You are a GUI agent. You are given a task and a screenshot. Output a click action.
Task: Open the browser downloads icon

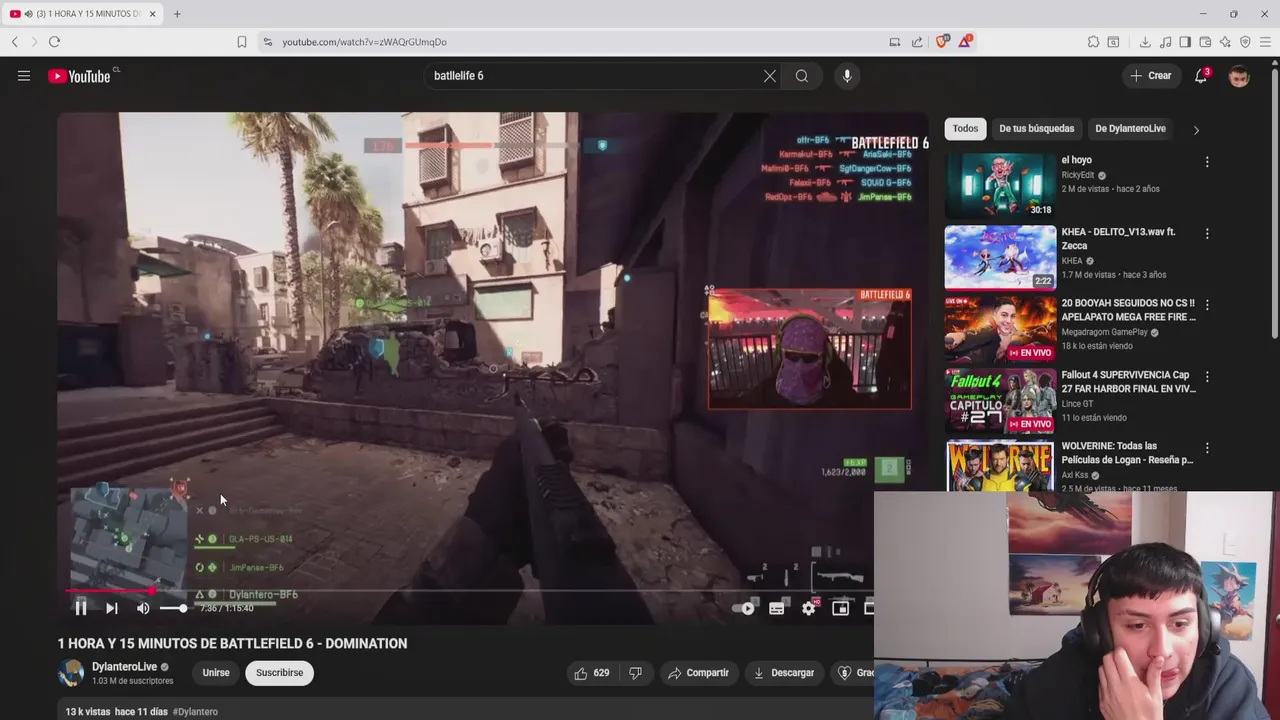pyautogui.click(x=1145, y=42)
